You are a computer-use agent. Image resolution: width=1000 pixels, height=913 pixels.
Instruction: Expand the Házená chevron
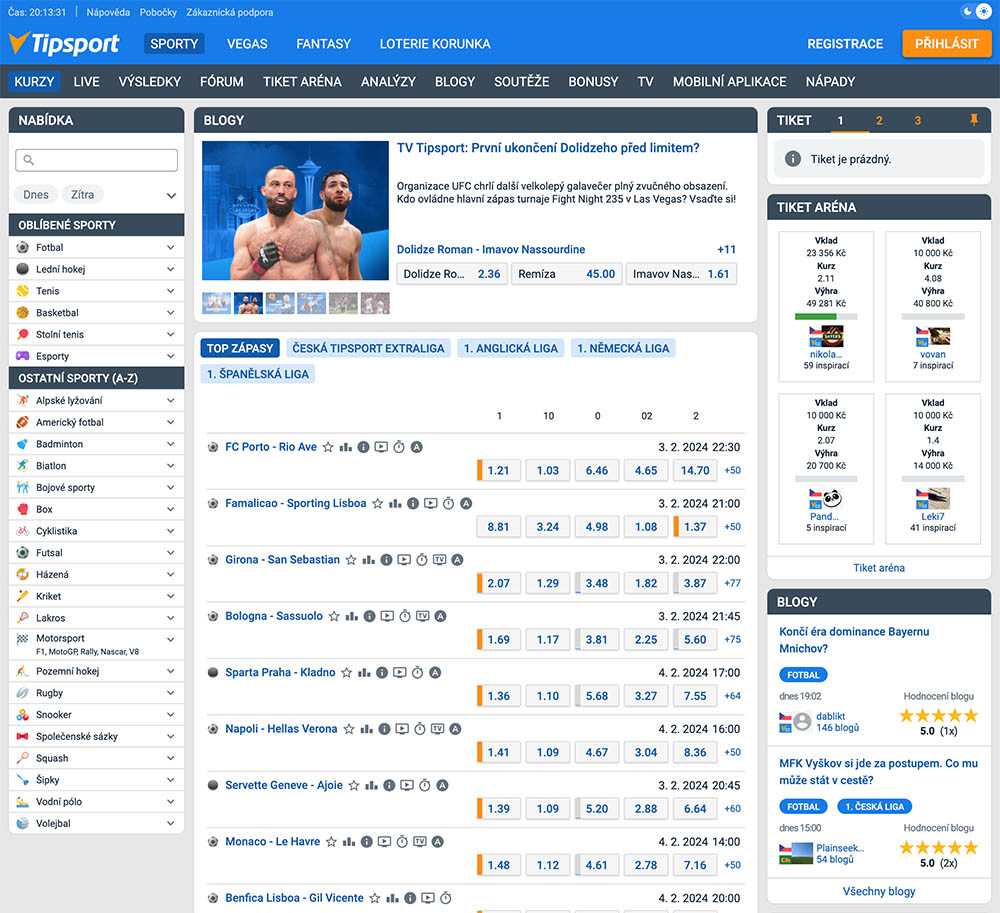tap(170, 574)
